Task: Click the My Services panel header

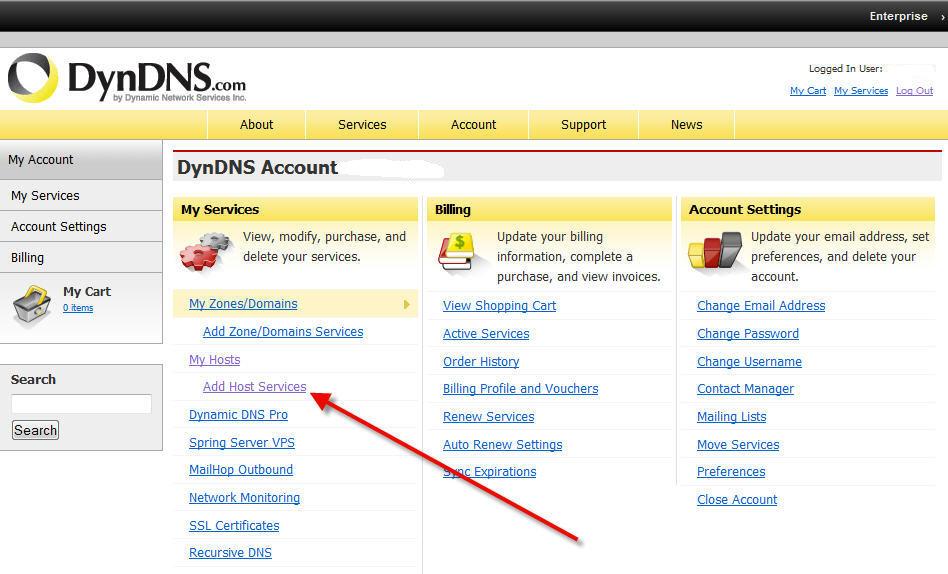Action: pos(295,209)
